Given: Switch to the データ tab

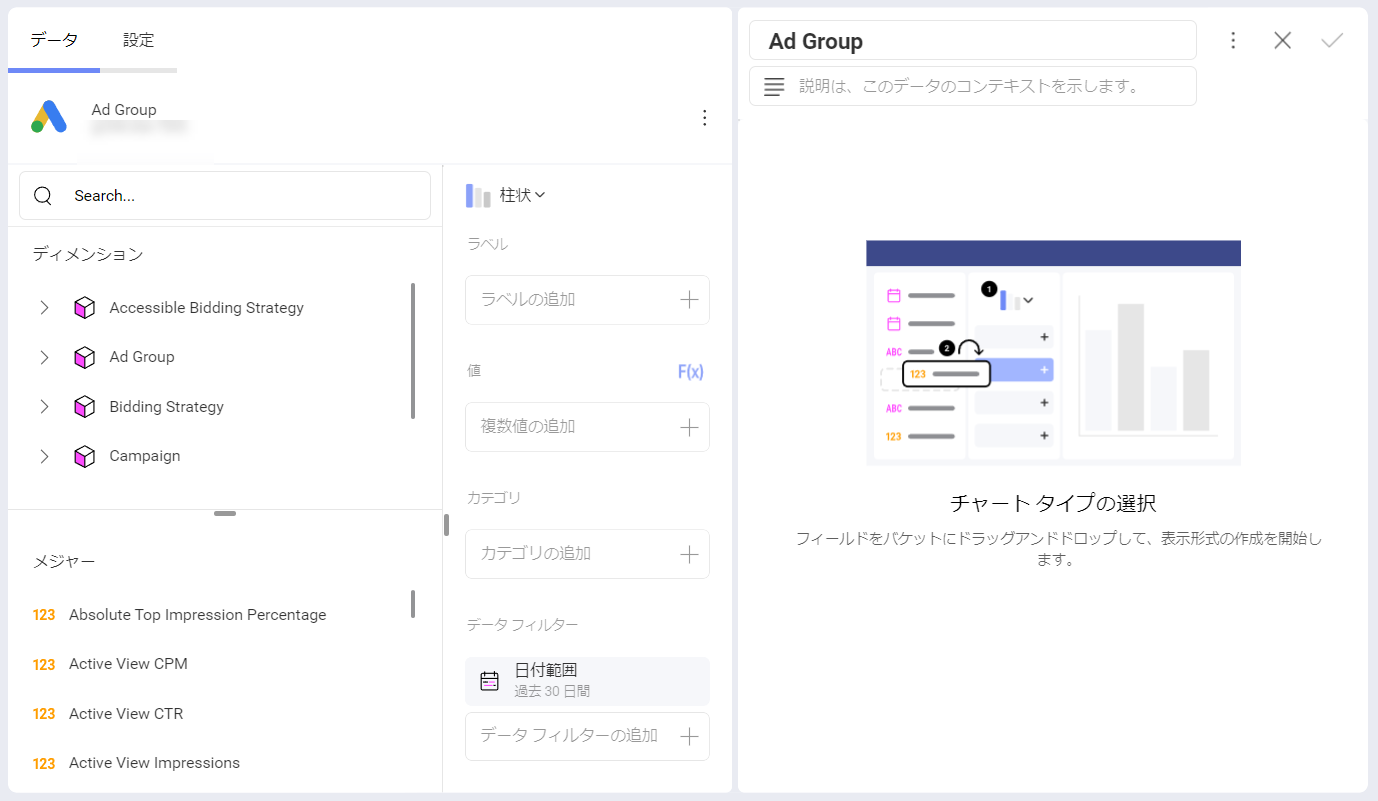Looking at the screenshot, I should [54, 41].
